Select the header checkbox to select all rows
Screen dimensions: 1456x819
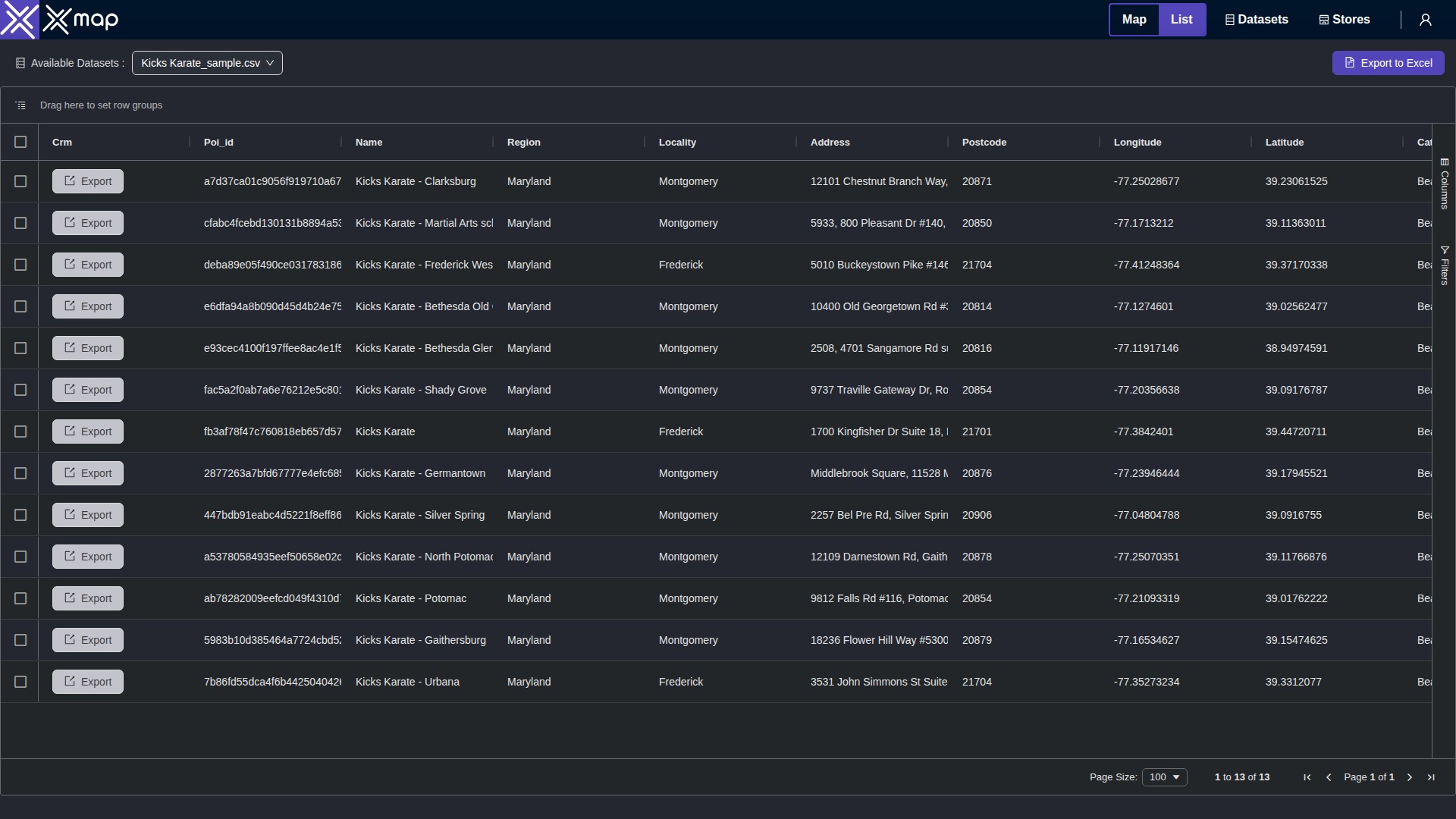(x=20, y=142)
